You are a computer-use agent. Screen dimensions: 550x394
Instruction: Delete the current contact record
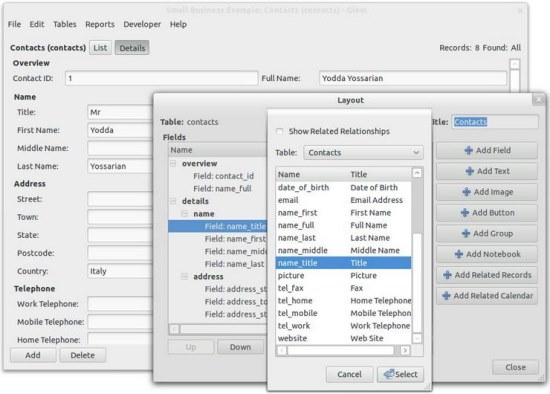[x=82, y=355]
